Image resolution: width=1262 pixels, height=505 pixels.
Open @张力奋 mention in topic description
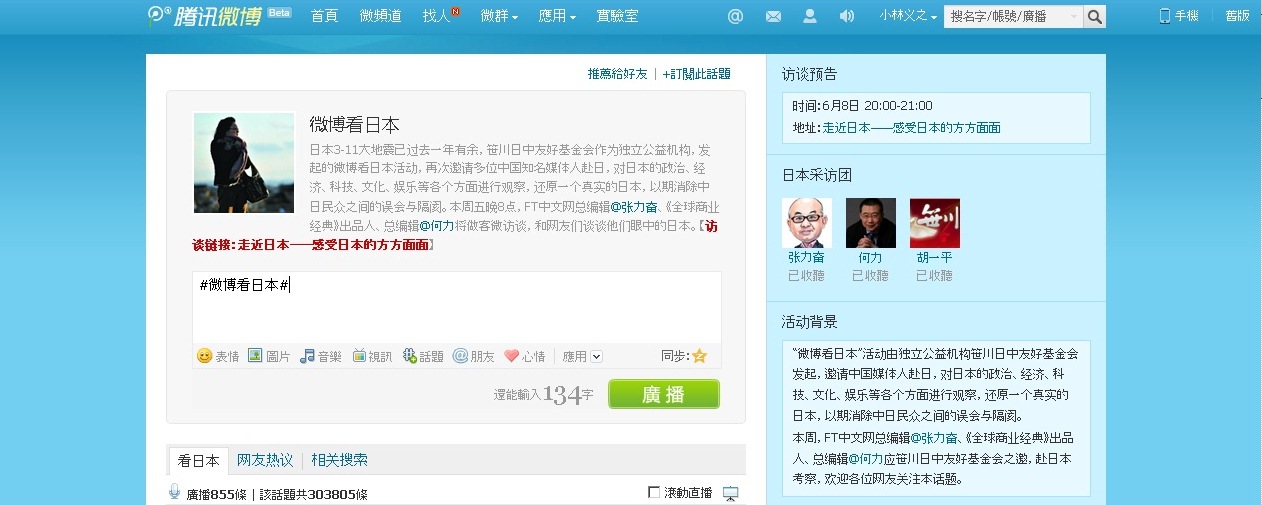pyautogui.click(x=635, y=208)
